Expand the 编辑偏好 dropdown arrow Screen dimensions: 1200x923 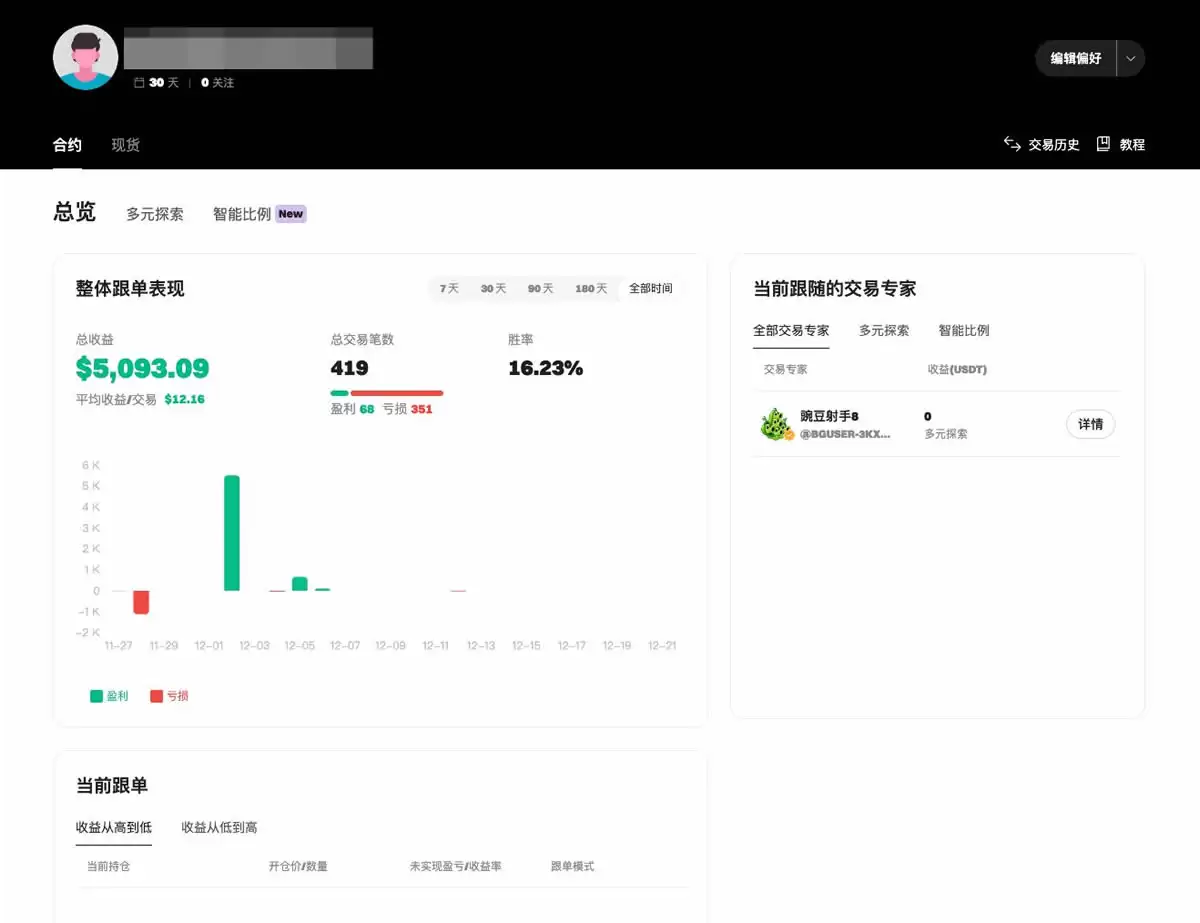coord(1130,58)
